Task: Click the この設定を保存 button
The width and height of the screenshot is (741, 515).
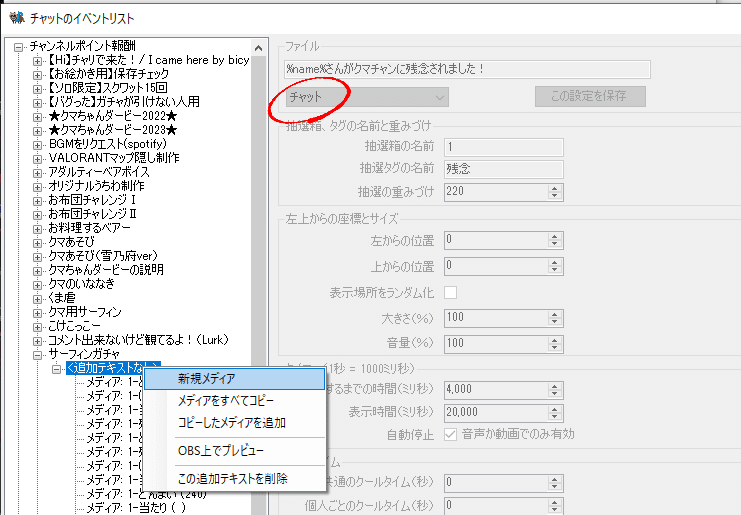Action: (x=590, y=96)
